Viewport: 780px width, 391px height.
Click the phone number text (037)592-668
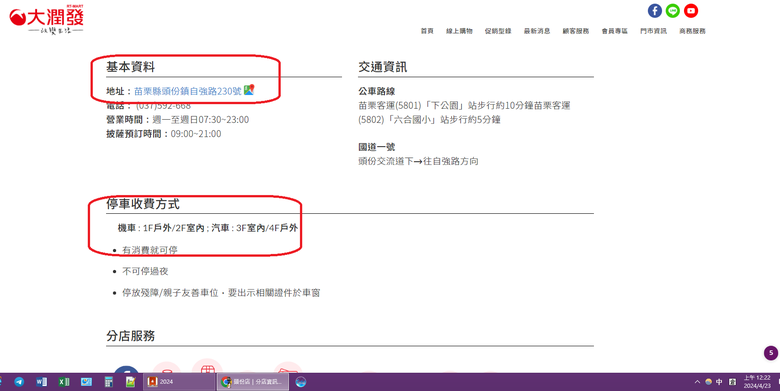163,105
